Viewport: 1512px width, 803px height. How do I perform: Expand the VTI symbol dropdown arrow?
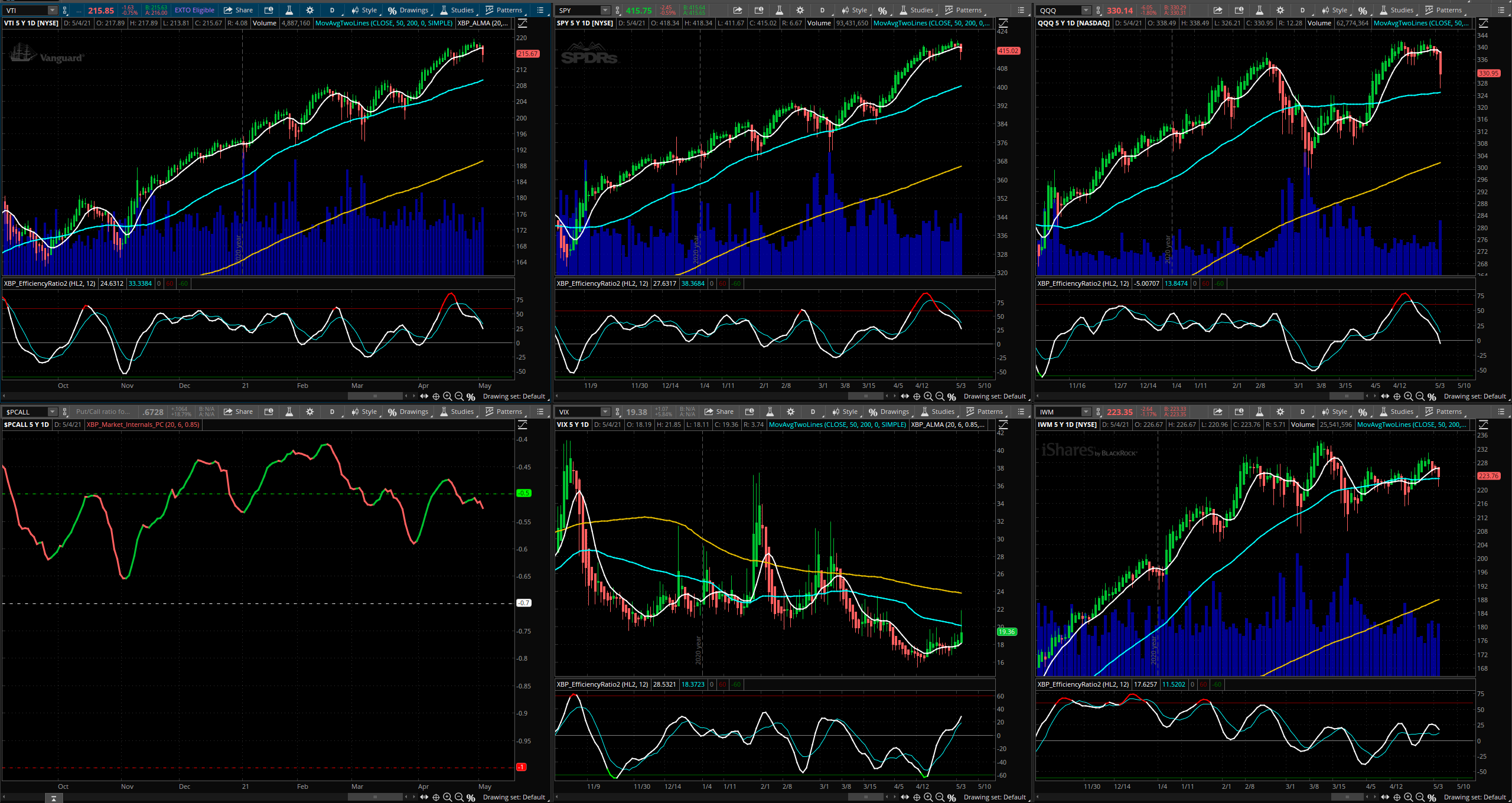tap(52, 10)
